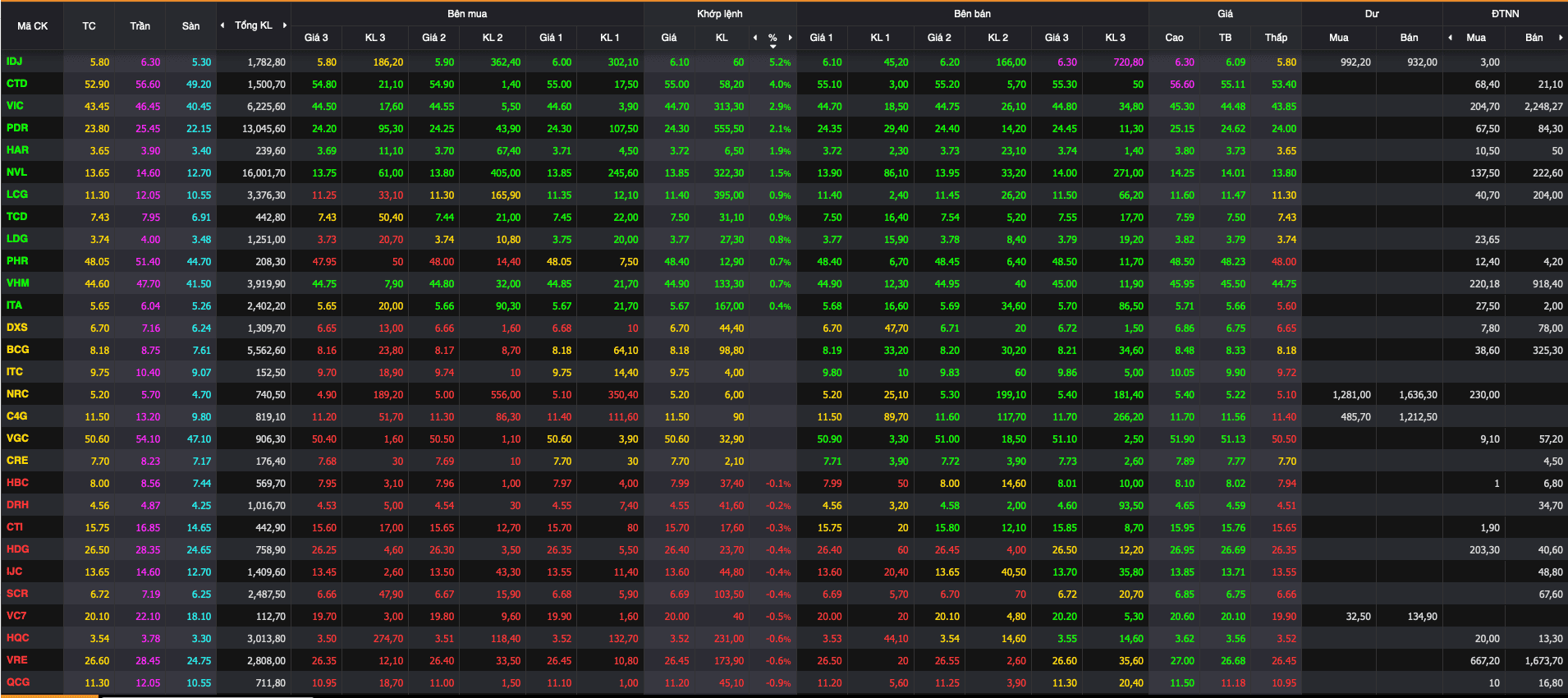The height and width of the screenshot is (698, 1568).
Task: Click NVL total volume 16,001,70
Action: [x=264, y=173]
